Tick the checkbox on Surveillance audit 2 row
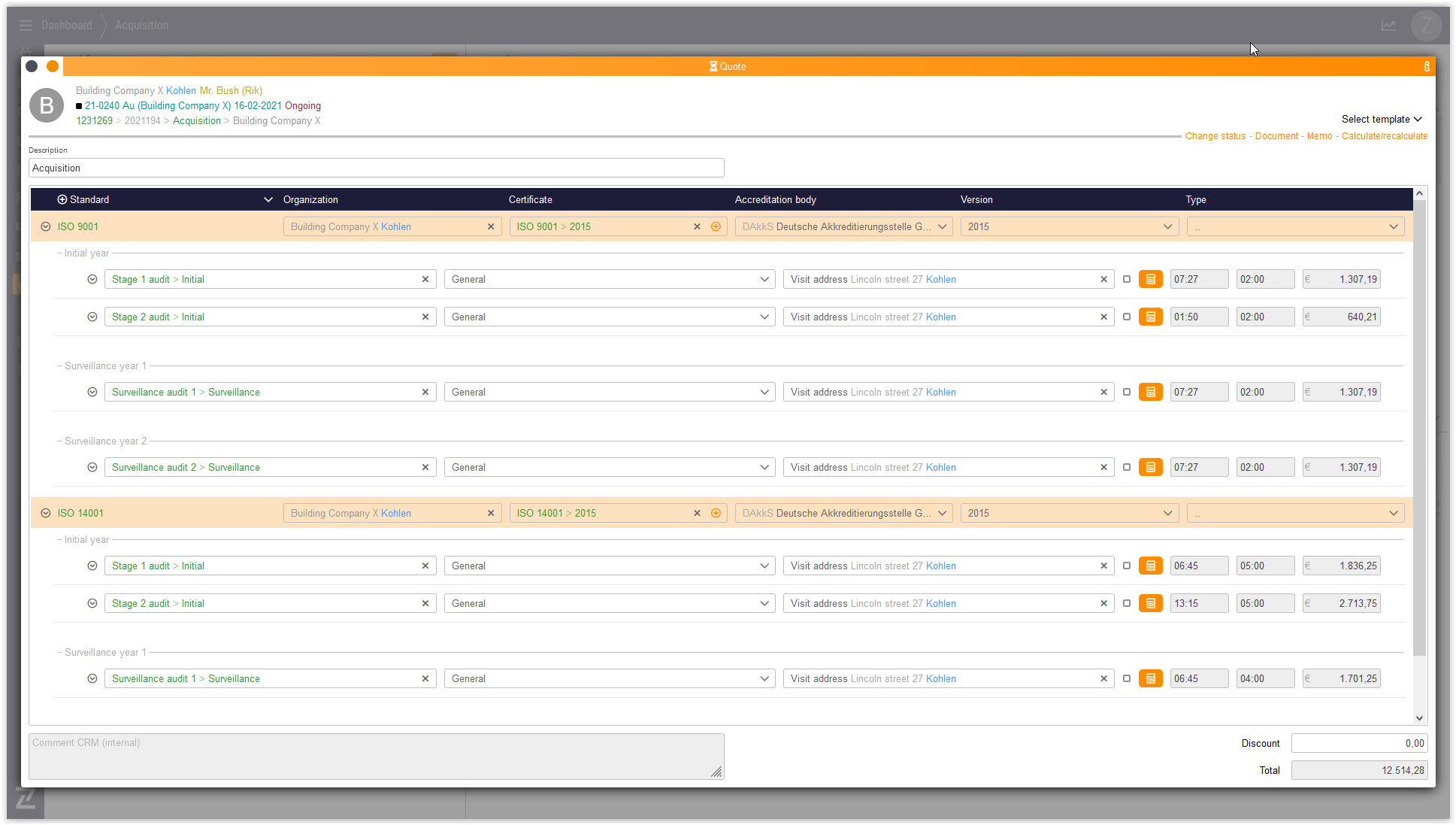The image size is (1456, 825). click(1126, 467)
